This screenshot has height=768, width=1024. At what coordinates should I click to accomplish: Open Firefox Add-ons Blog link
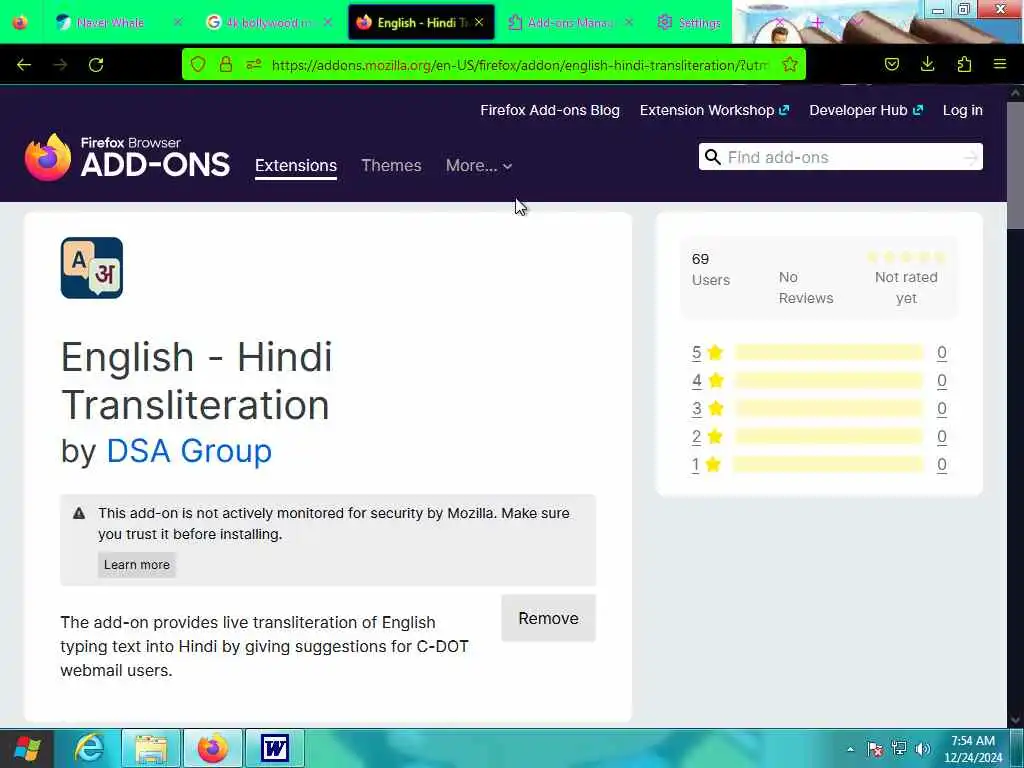click(550, 110)
